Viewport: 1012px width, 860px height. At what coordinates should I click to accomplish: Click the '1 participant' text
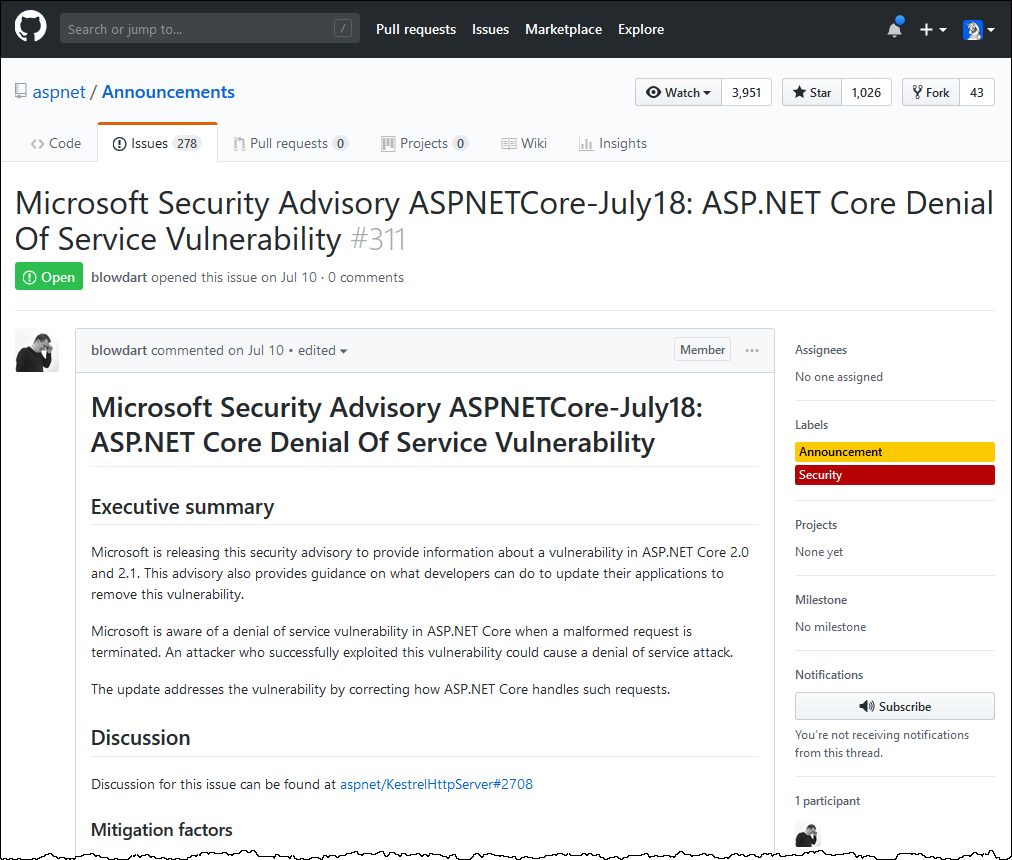tap(827, 801)
